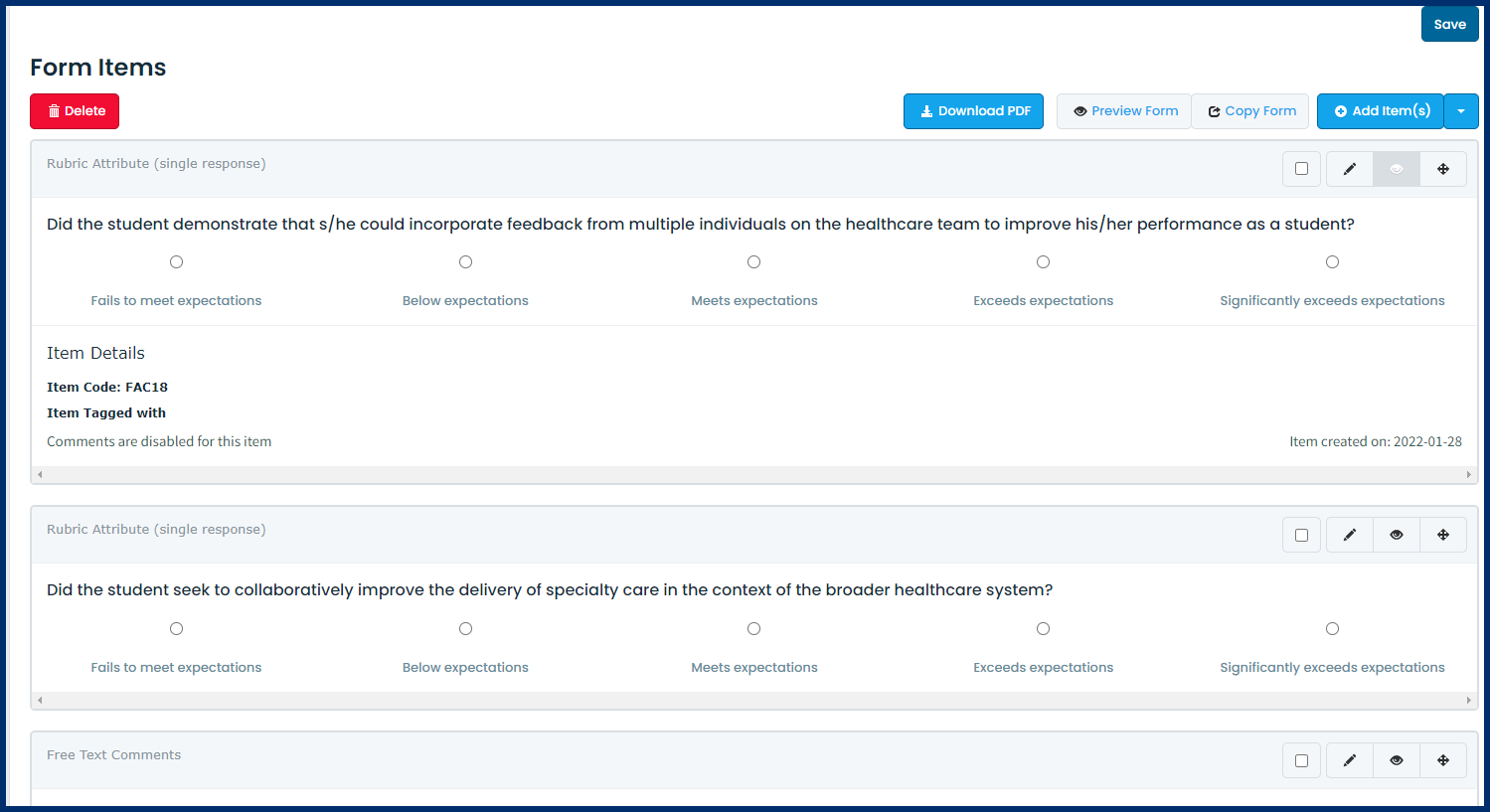Edit the Free Text Comments item
Screen dimensions: 1490x812
(x=1350, y=760)
